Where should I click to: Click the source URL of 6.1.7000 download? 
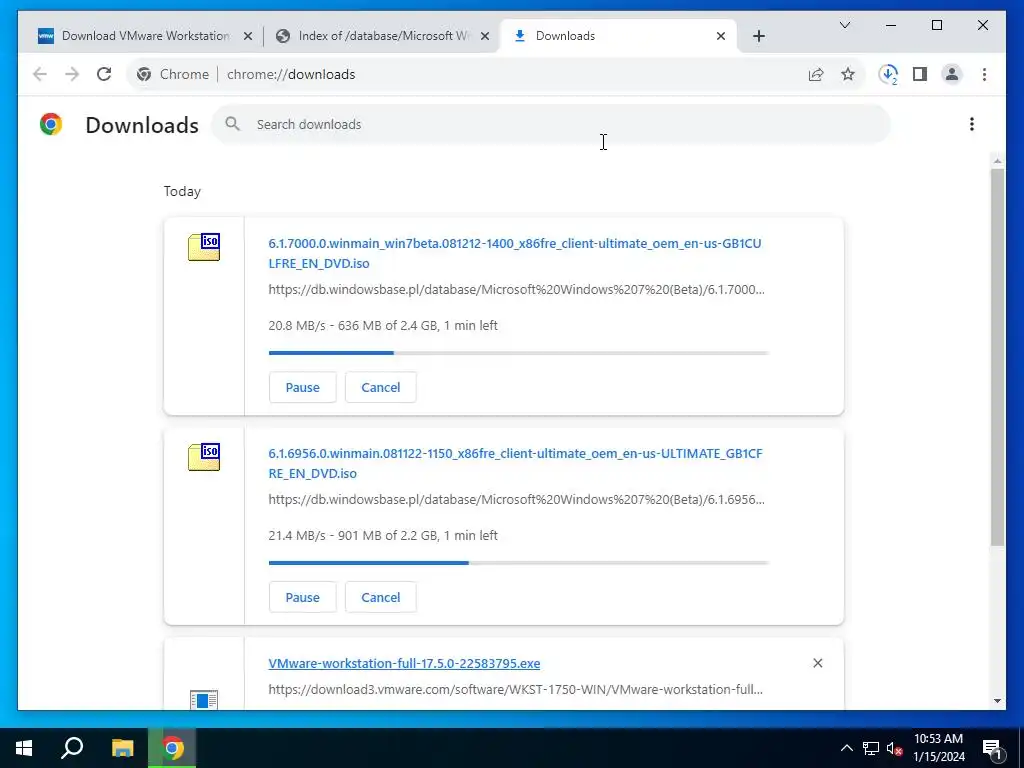coord(516,289)
